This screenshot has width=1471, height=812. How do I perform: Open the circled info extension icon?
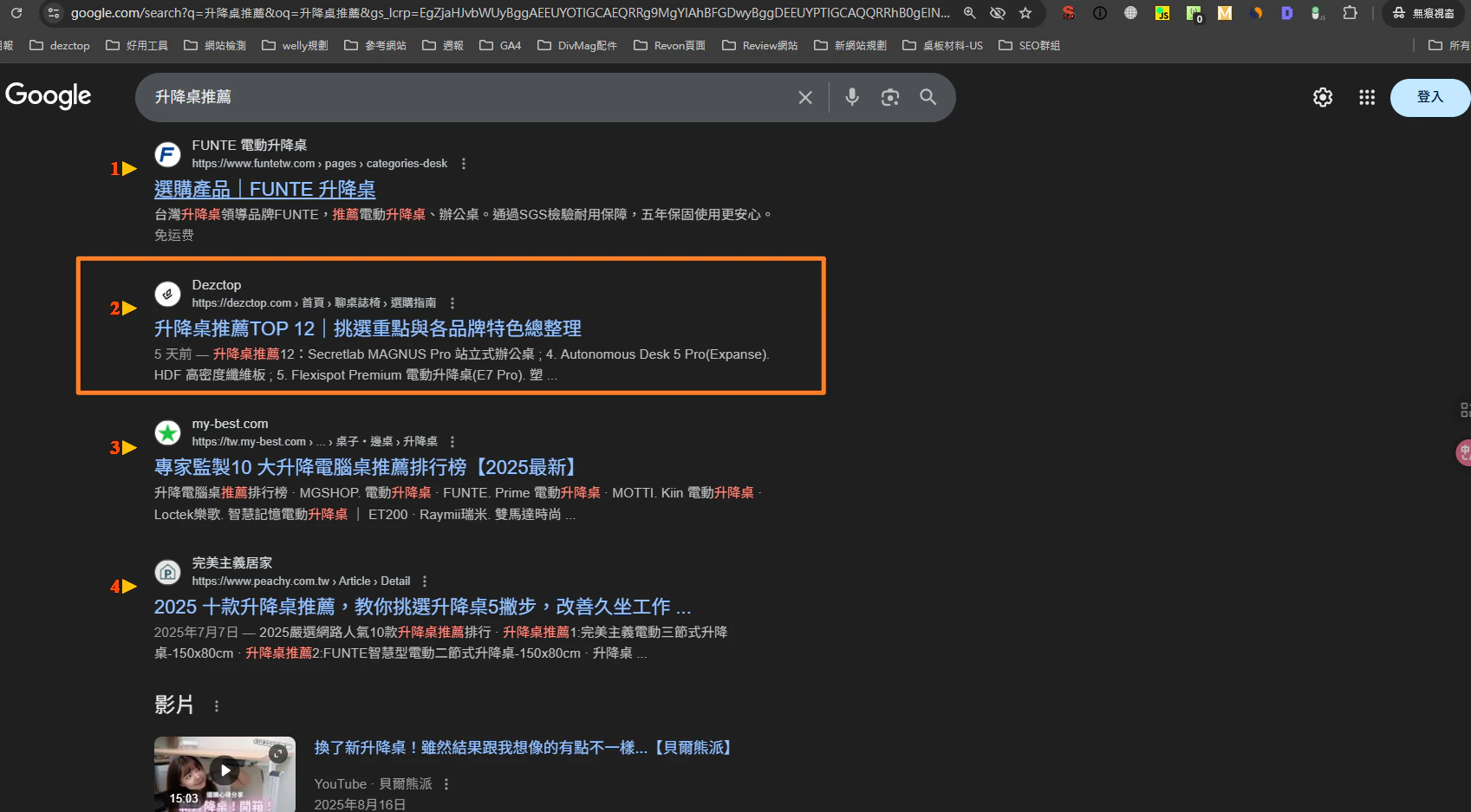click(1100, 13)
